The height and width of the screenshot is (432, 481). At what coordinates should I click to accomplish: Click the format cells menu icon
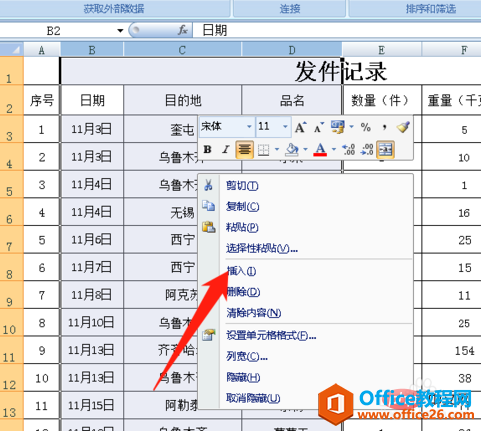click(209, 335)
